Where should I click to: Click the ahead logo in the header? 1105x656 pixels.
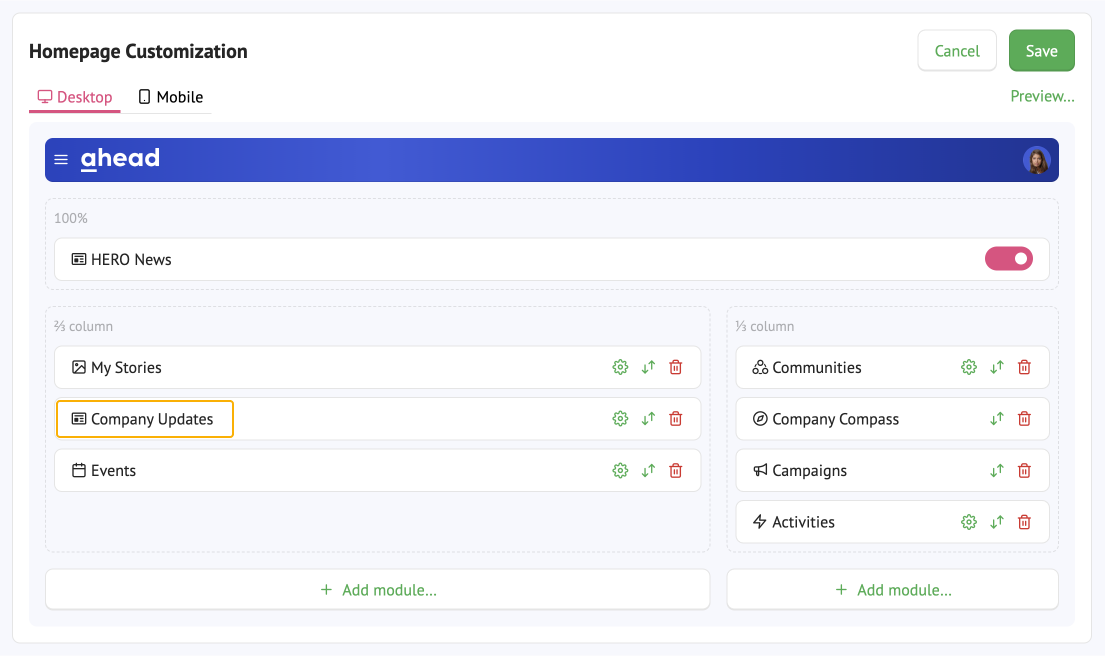point(120,158)
